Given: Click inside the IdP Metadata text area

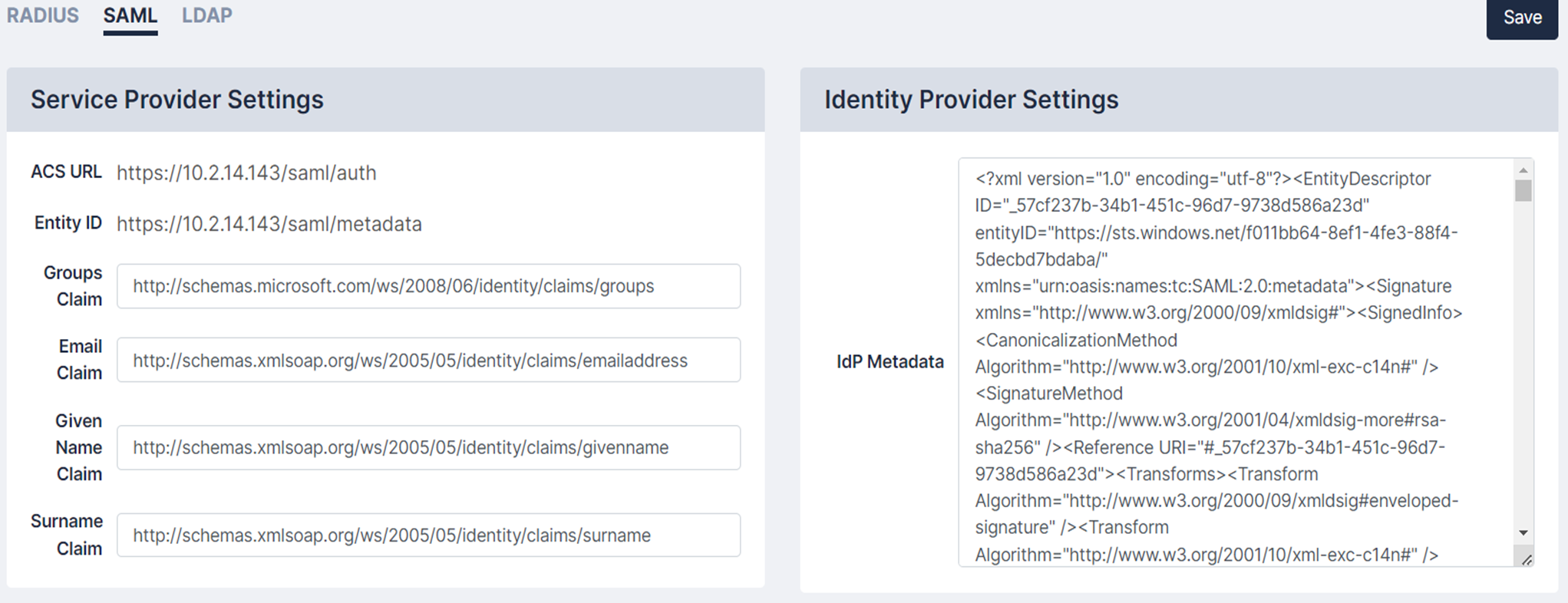Looking at the screenshot, I should click(x=1236, y=362).
